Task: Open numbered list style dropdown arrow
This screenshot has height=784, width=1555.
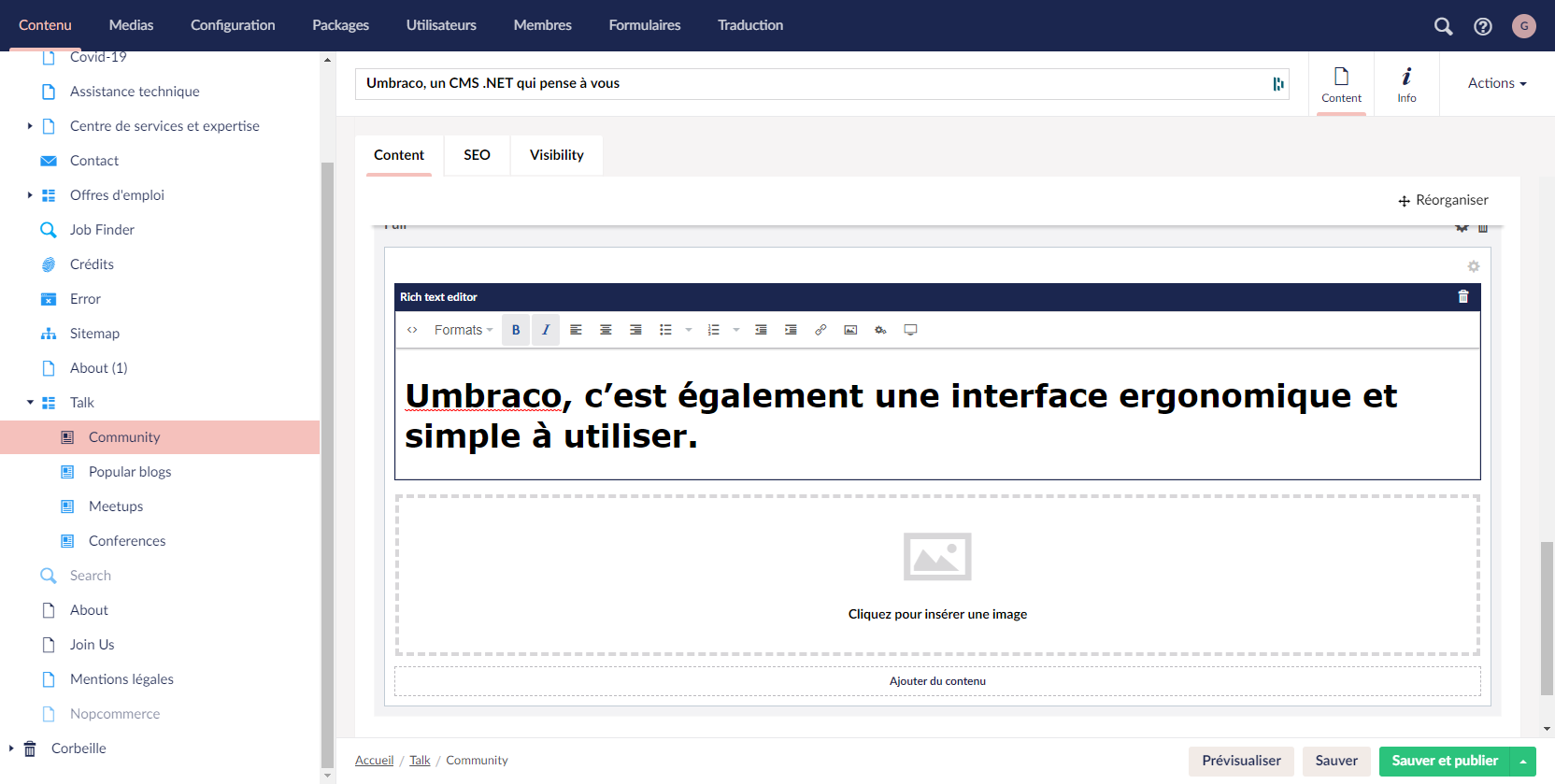Action: [x=736, y=330]
